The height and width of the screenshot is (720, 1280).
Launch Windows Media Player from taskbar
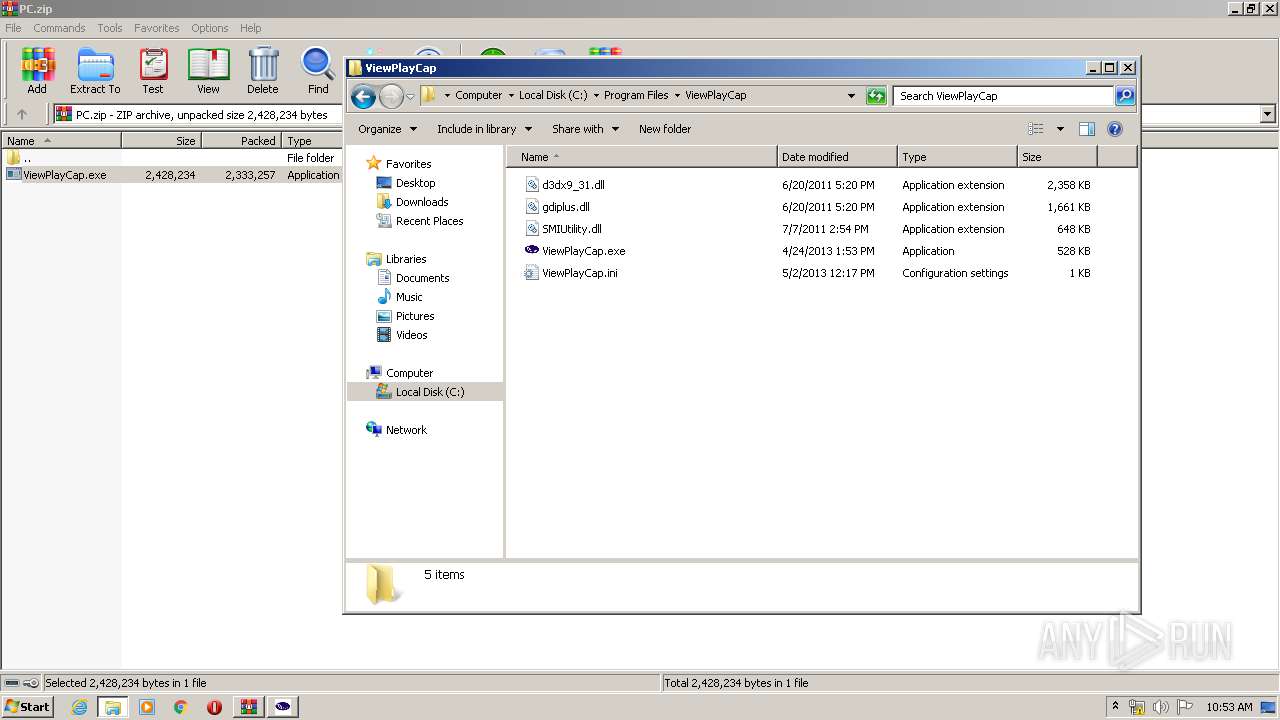tap(147, 707)
